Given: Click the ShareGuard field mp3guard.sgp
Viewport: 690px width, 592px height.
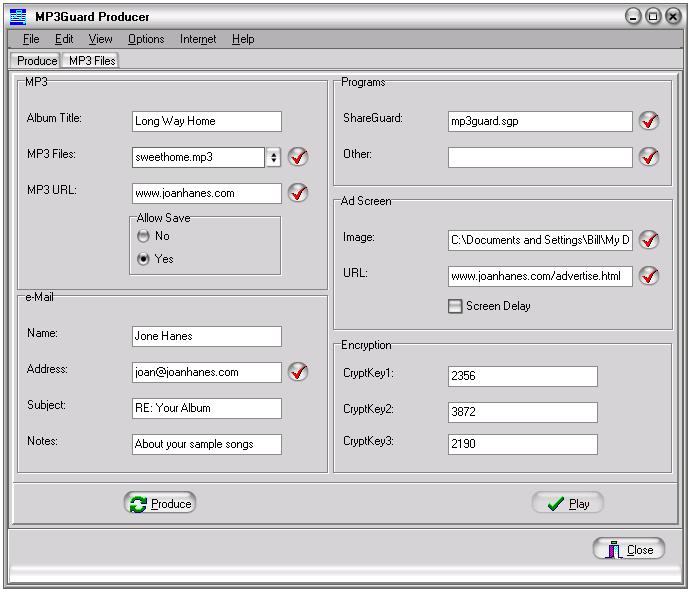Looking at the screenshot, I should 540,121.
